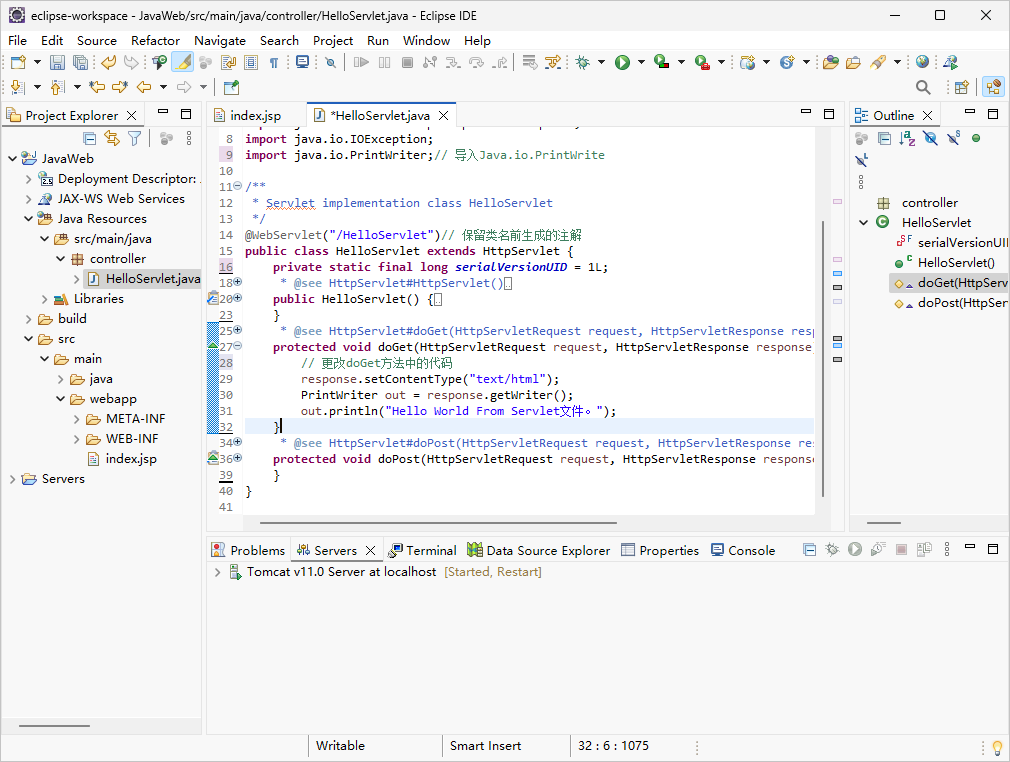Open the Refactor menu
The image size is (1010, 762).
[155, 41]
